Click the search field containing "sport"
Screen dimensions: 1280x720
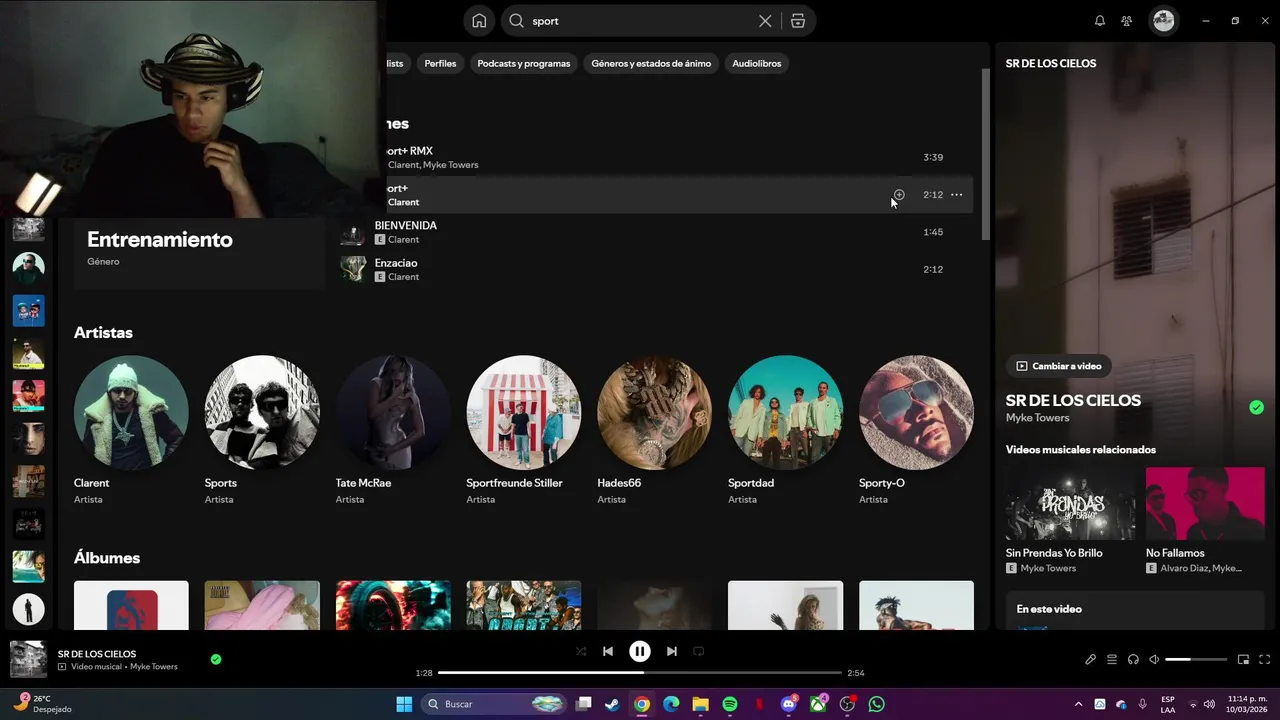tap(640, 21)
